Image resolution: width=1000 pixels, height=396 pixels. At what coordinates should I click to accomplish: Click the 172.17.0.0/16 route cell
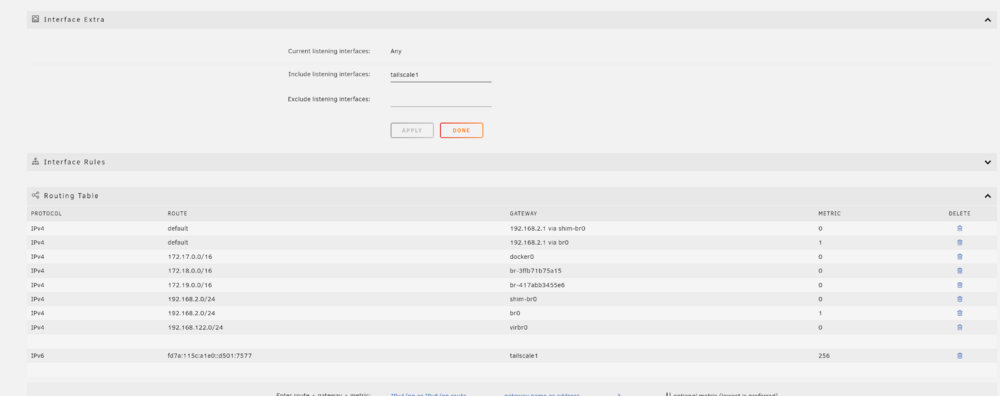click(190, 256)
